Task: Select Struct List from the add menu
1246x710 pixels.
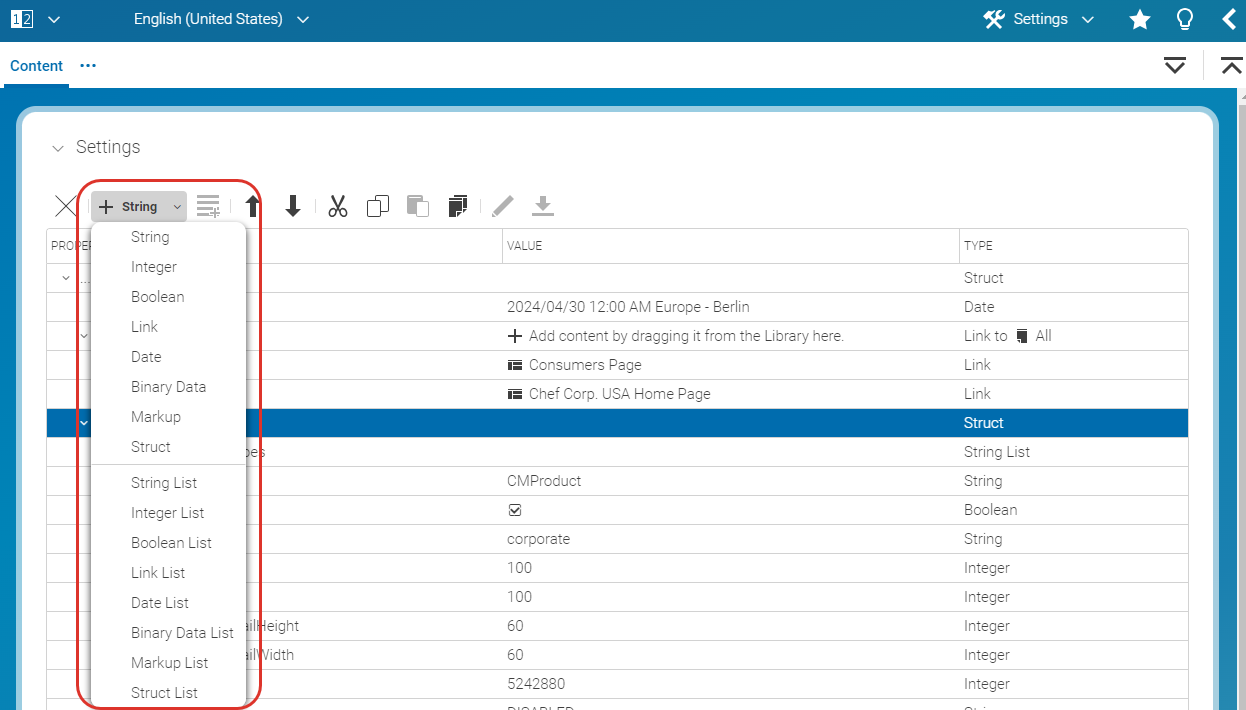Action: (x=164, y=693)
